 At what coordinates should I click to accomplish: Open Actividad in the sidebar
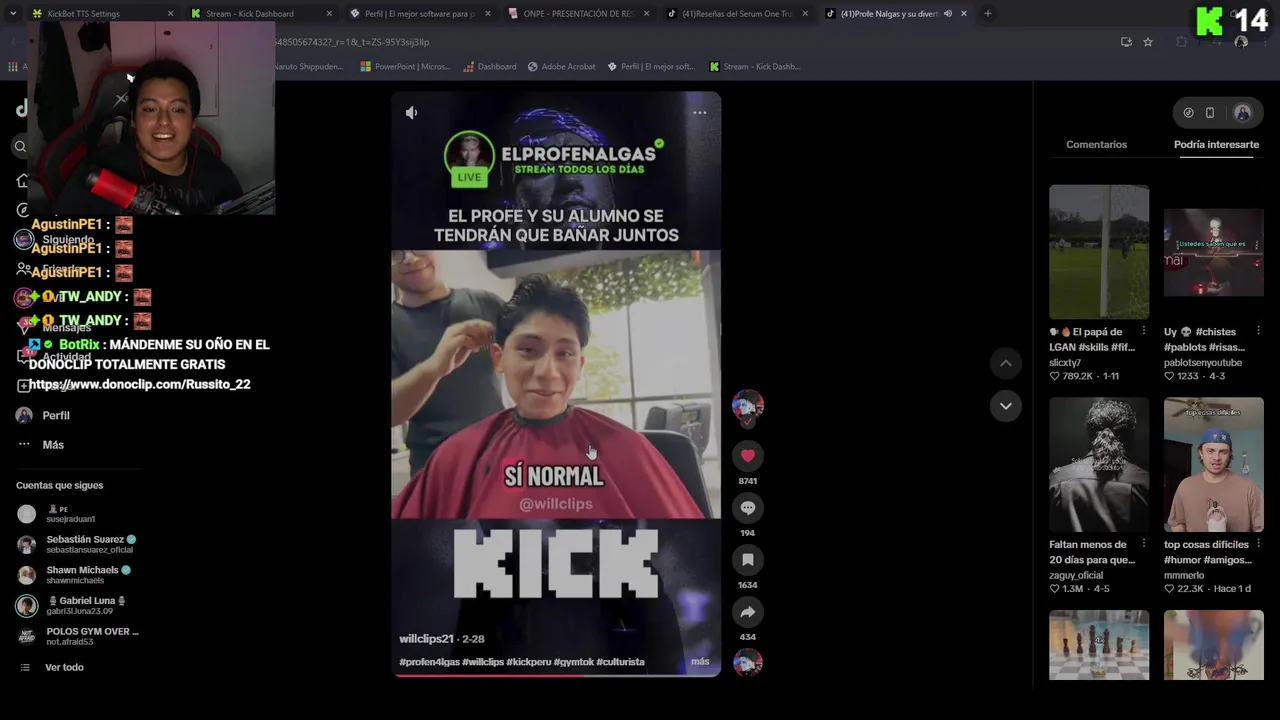(x=66, y=357)
